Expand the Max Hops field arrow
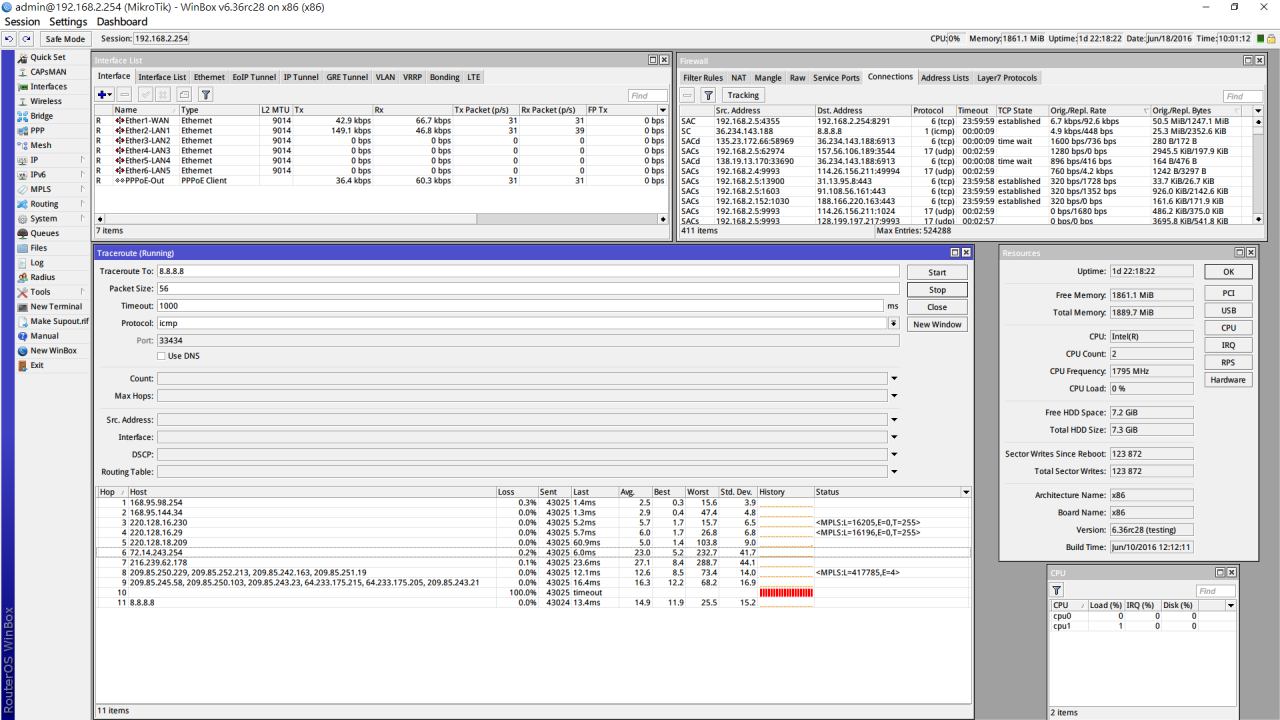Viewport: 1280px width, 720px height. click(x=894, y=396)
